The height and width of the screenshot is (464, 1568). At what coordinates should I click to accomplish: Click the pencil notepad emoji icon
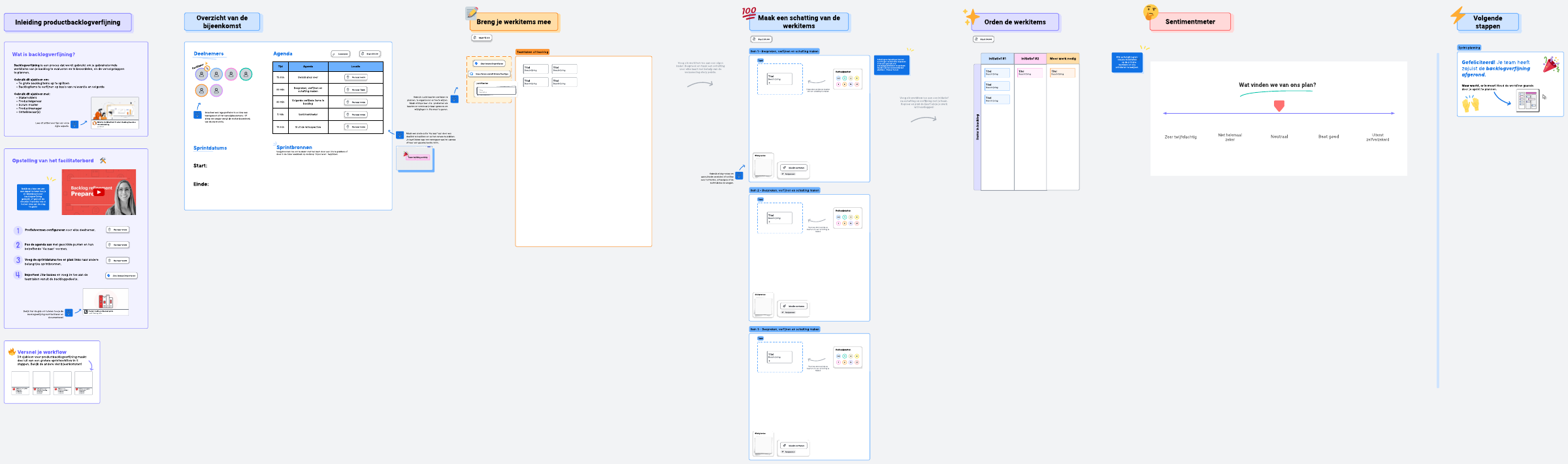[x=471, y=13]
